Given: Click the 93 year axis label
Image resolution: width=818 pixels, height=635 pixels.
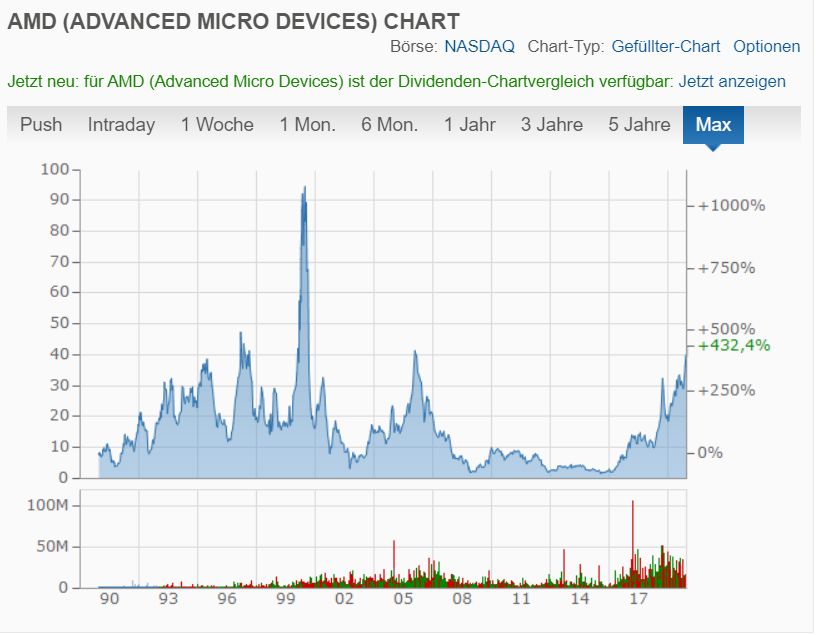Looking at the screenshot, I should pyautogui.click(x=168, y=598).
